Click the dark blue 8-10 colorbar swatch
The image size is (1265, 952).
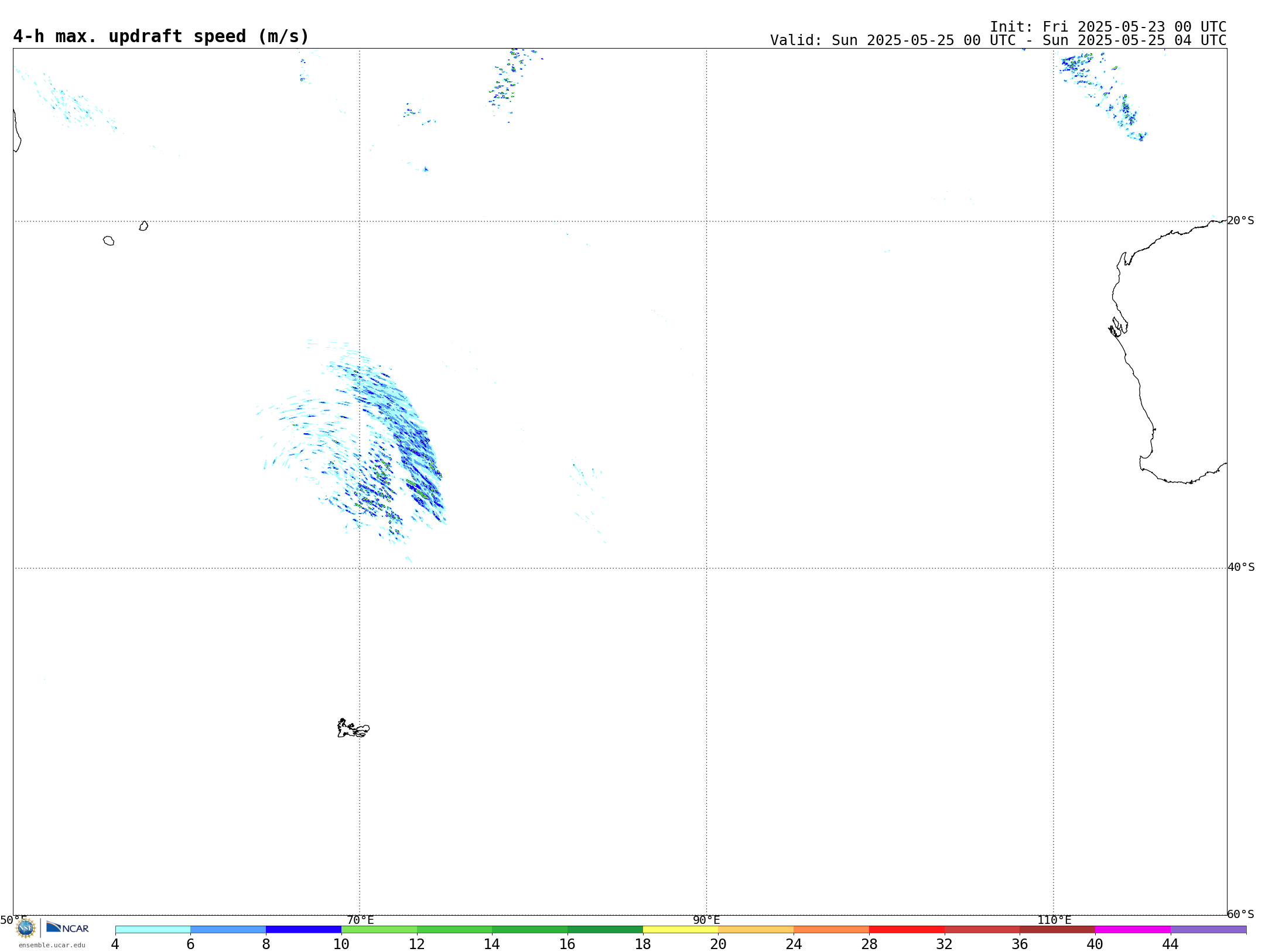303,929
